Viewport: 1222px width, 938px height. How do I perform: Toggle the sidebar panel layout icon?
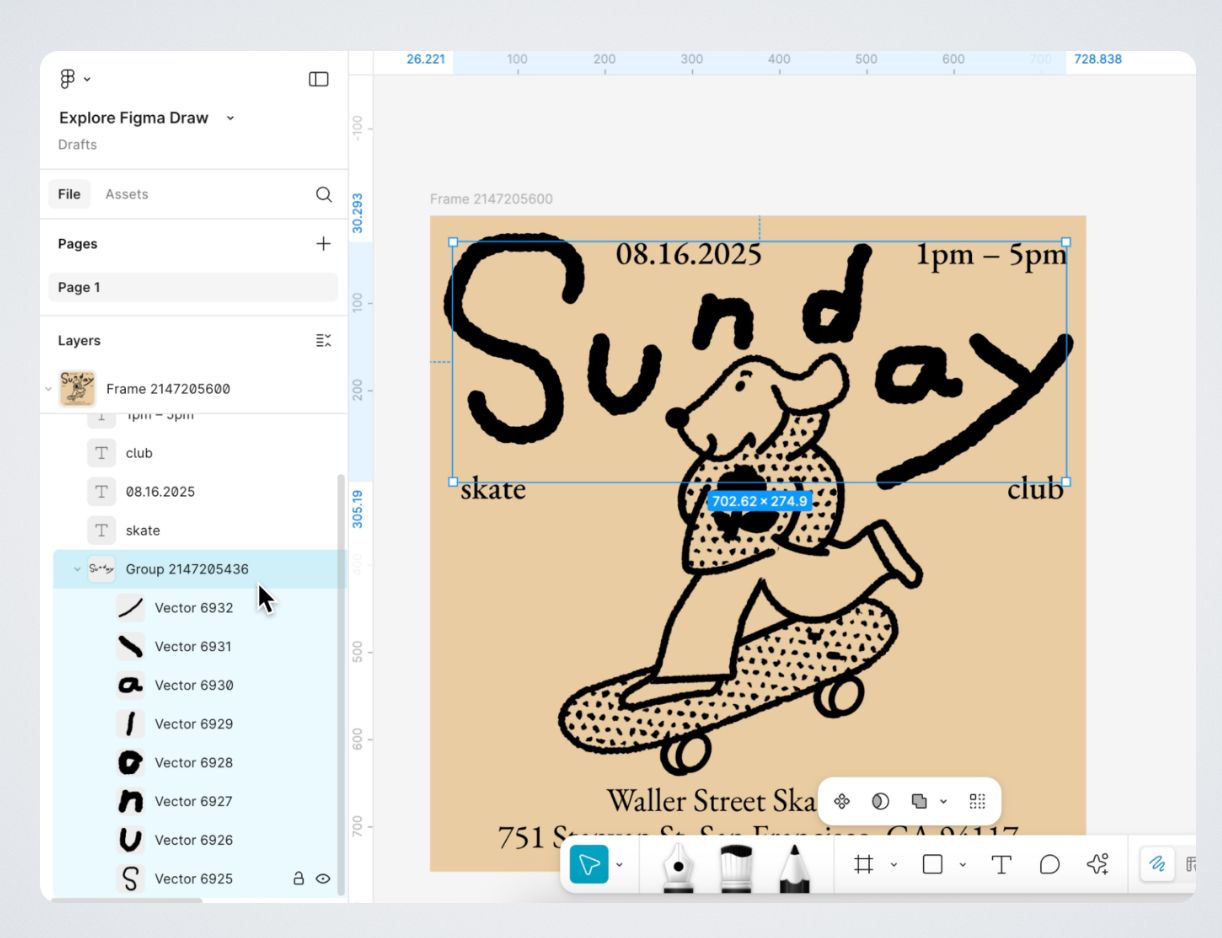tap(319, 79)
